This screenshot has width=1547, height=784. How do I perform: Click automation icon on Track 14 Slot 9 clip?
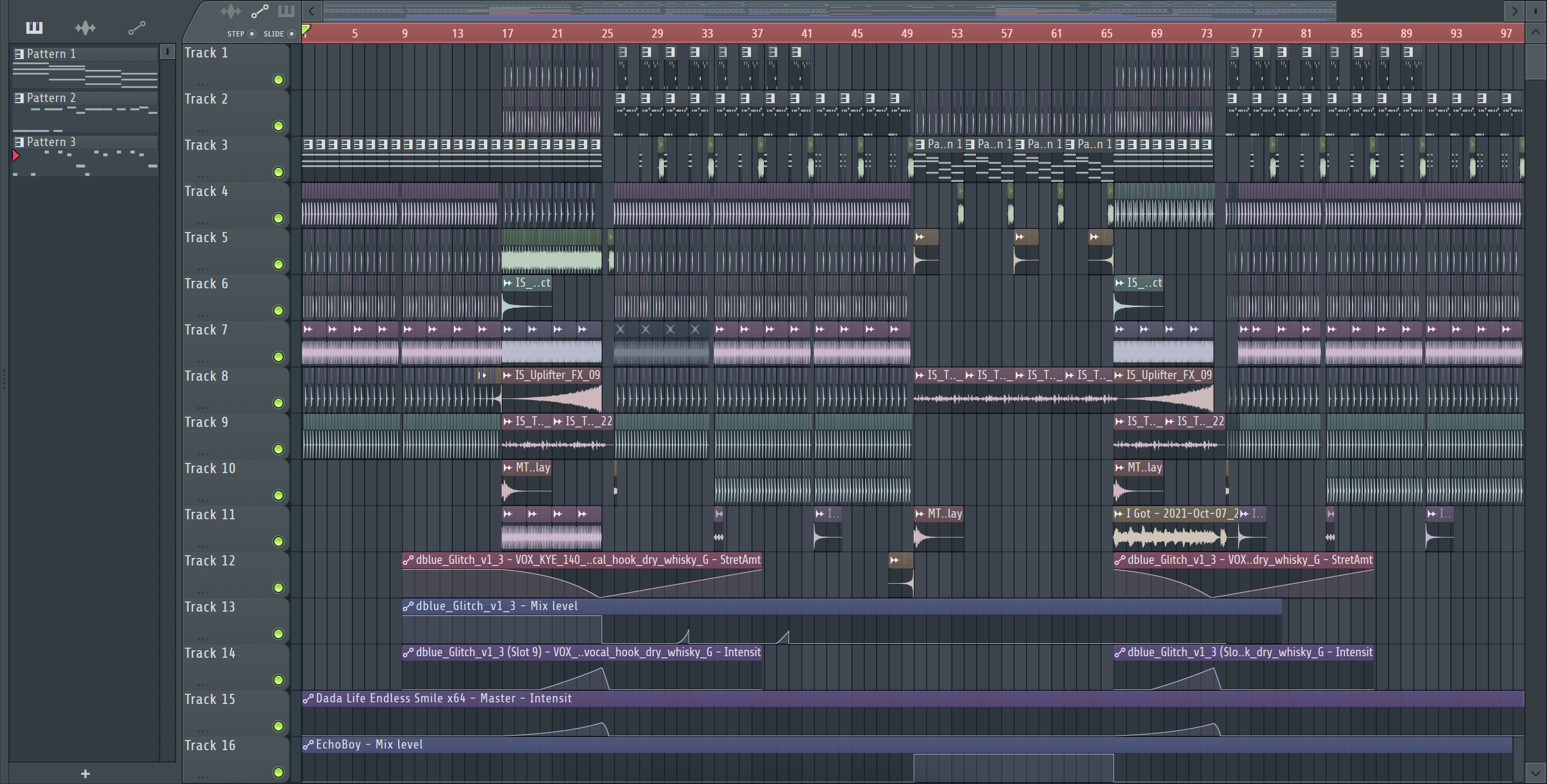click(408, 652)
